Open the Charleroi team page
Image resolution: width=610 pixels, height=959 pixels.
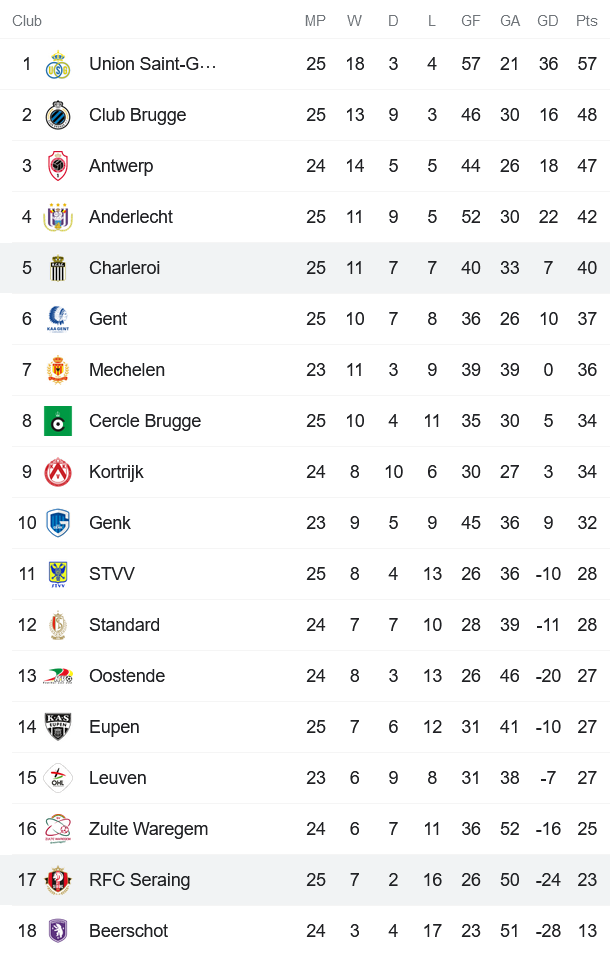(x=124, y=267)
